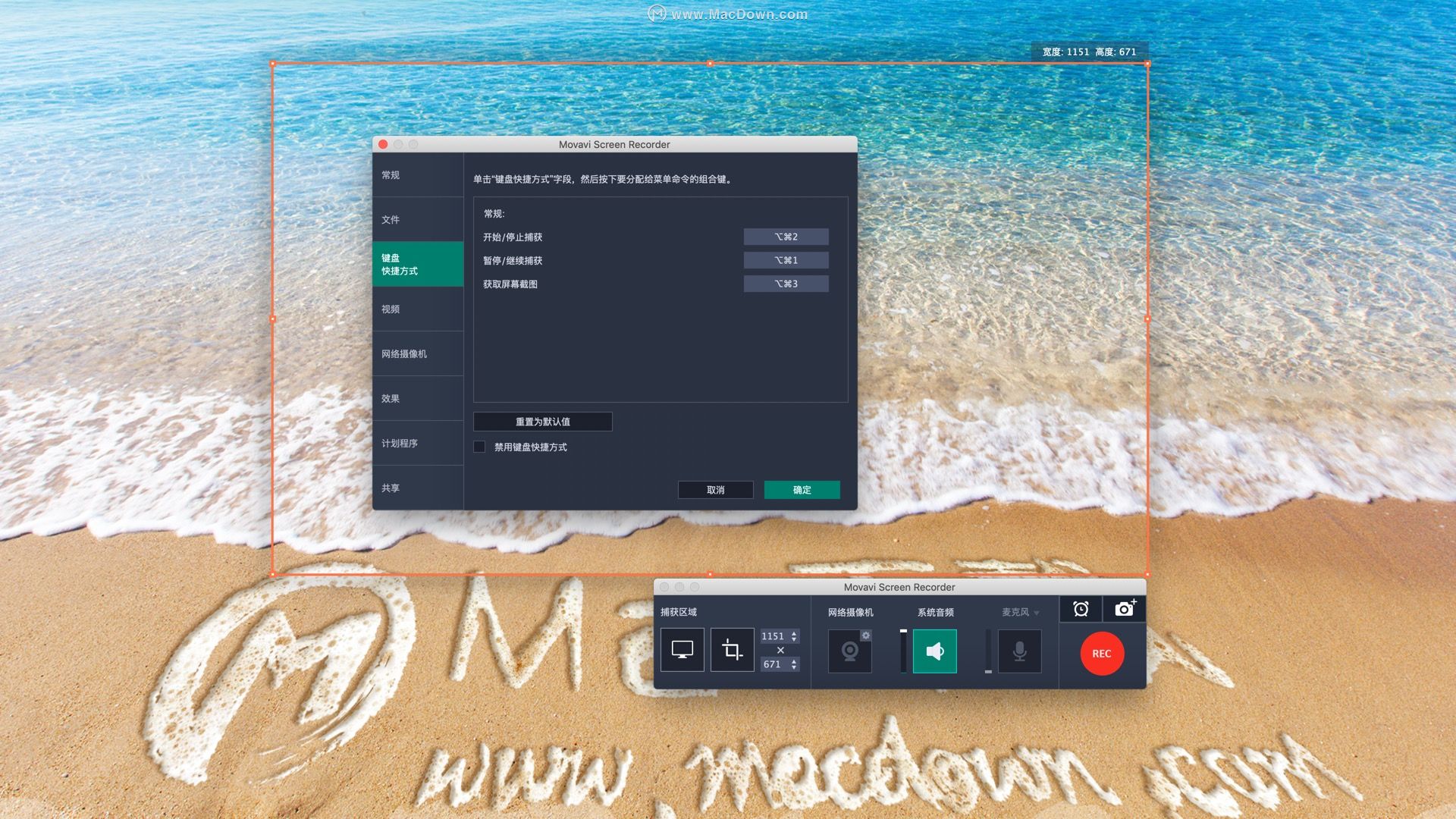
Task: Toggle the webcam capture button
Action: point(849,651)
